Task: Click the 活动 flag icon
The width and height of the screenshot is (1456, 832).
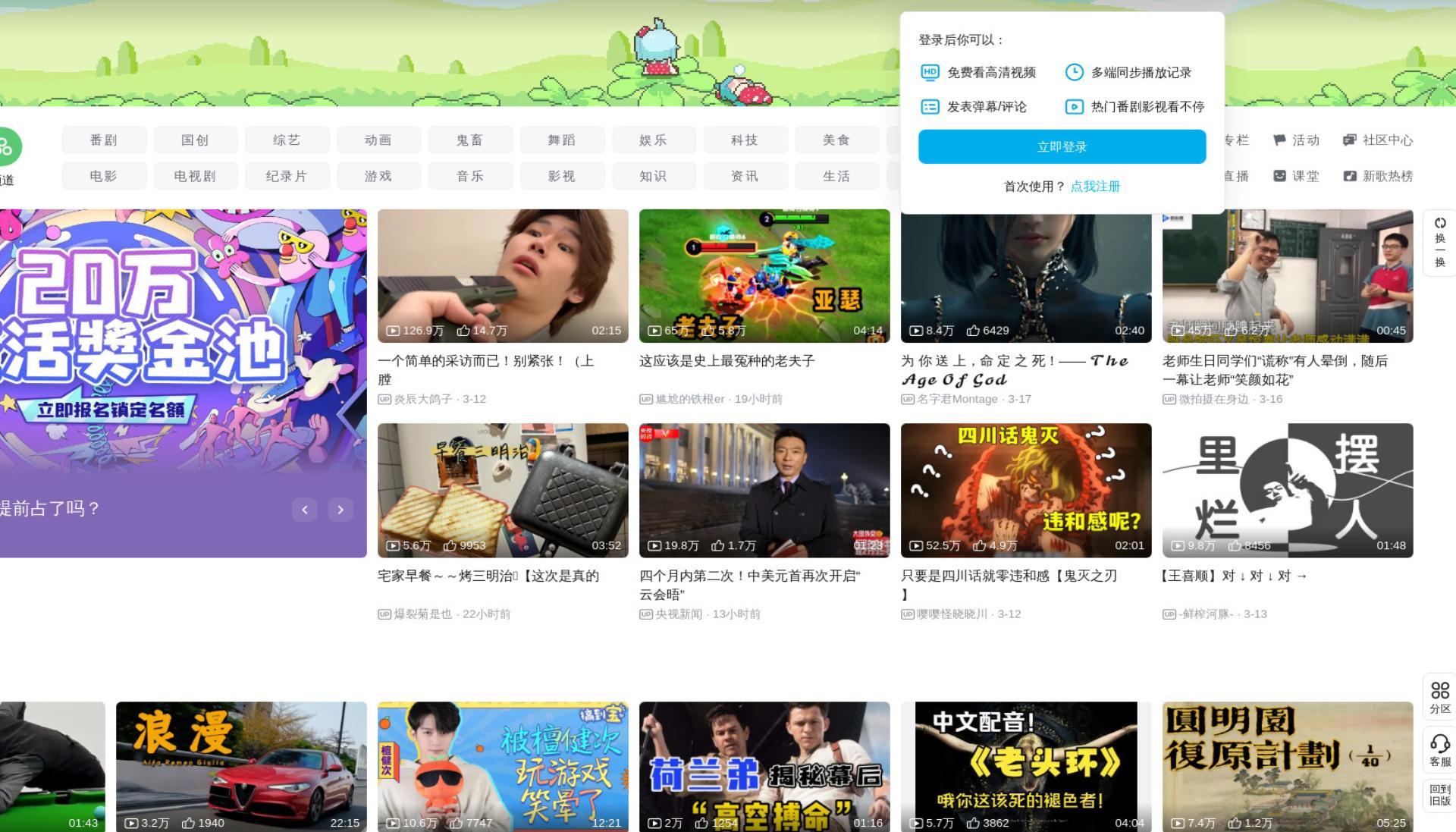Action: point(1279,140)
